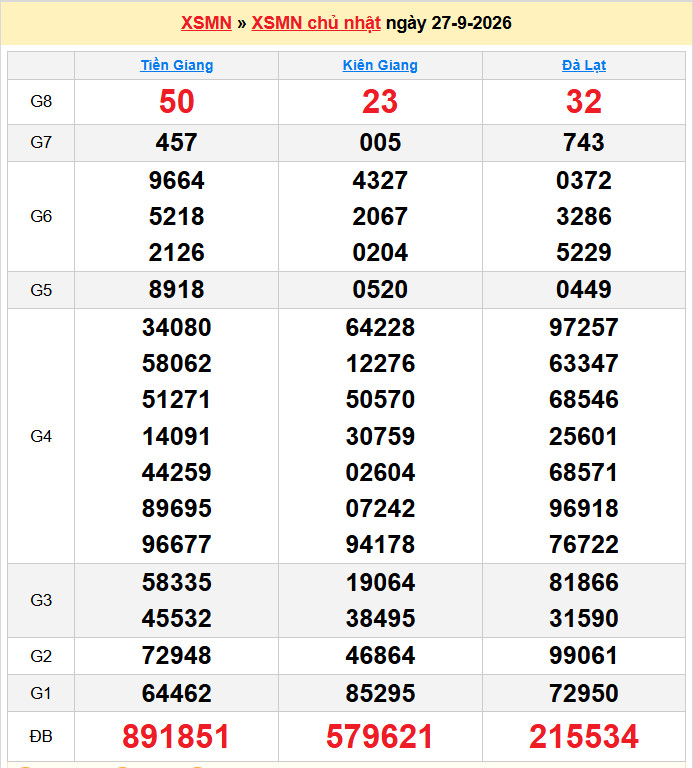Image resolution: width=693 pixels, height=768 pixels.
Task: Select Tiền Giang G1 result 64462
Action: 177,693
